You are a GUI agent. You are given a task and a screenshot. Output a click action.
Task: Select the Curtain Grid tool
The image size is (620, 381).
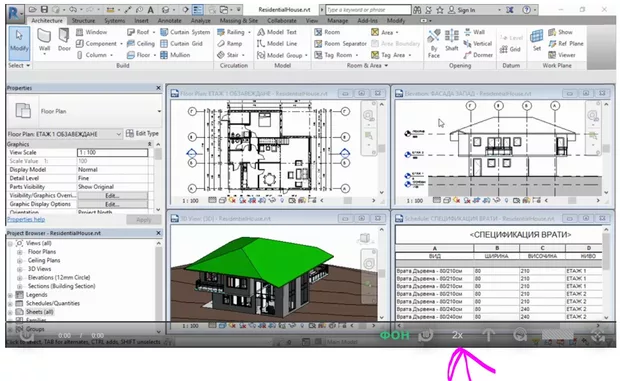181,43
